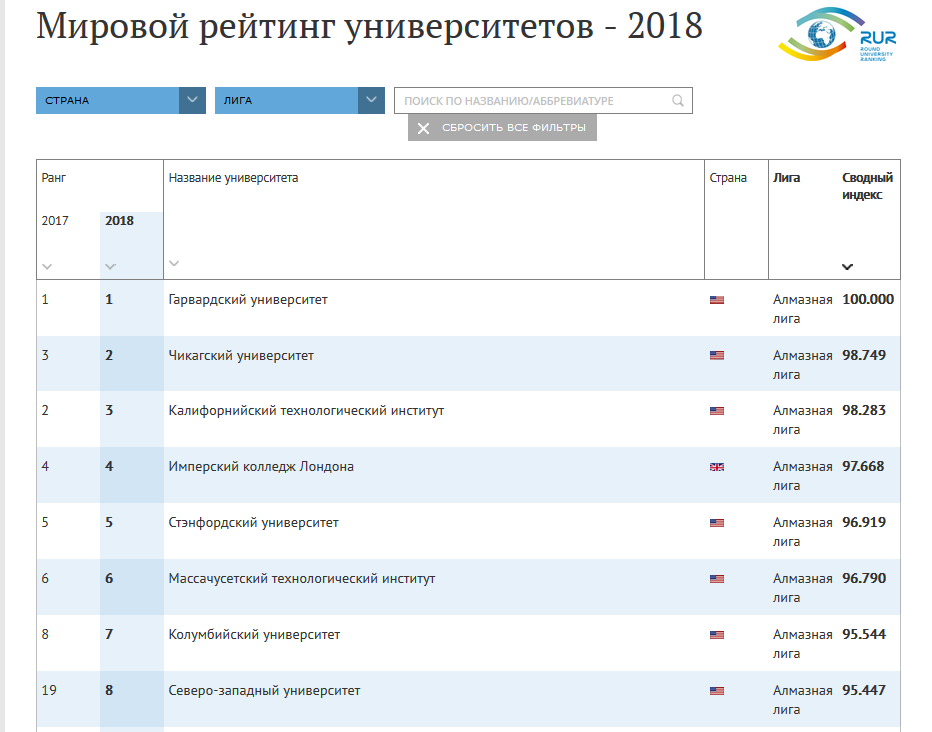The image size is (932, 732).
Task: Open Стэнфордский университет link
Action: [x=253, y=523]
